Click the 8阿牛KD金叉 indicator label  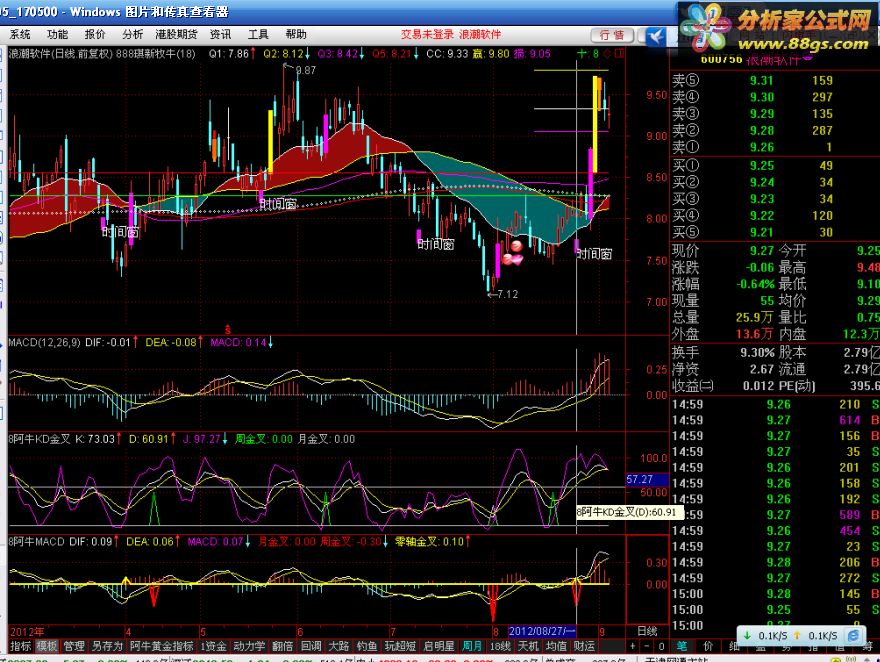coord(39,439)
